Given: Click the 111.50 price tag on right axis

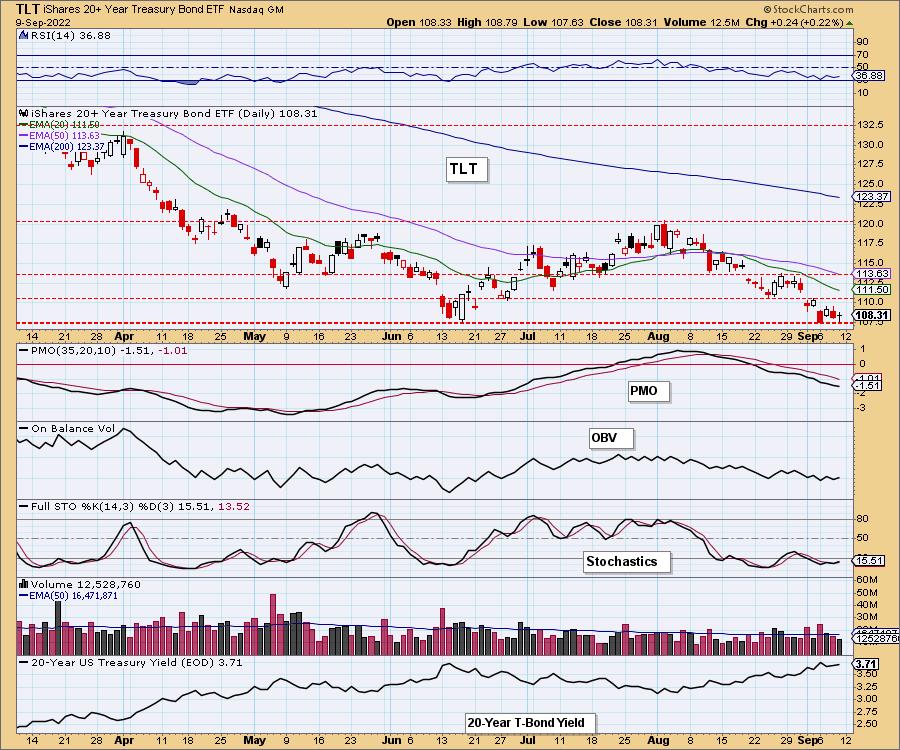Looking at the screenshot, I should [x=872, y=290].
